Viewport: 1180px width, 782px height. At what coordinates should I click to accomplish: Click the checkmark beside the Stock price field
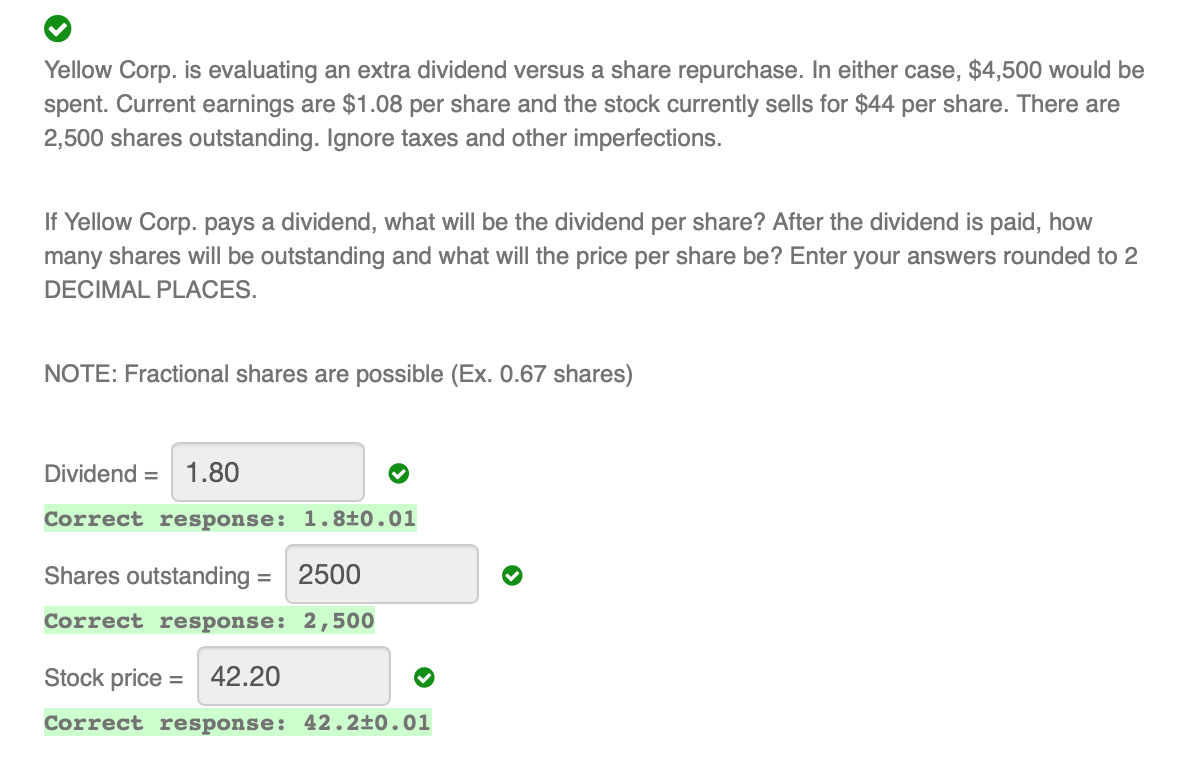pos(424,678)
